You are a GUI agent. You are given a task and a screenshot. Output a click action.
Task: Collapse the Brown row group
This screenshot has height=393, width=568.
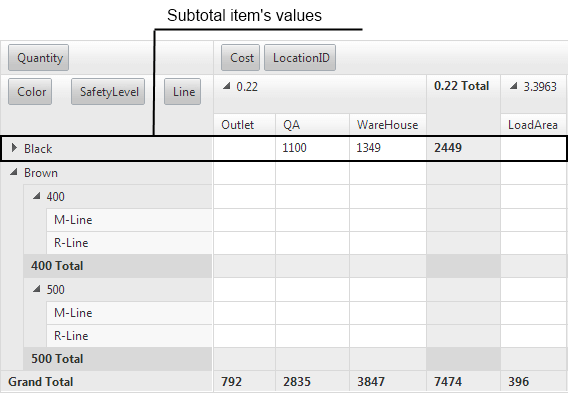point(14,172)
